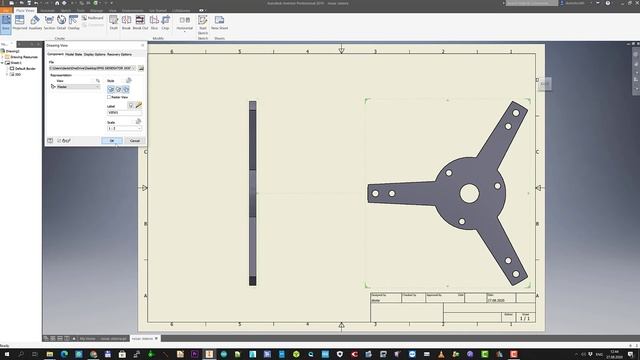
Task: Click the edit label pencil icon
Action: click(x=139, y=106)
